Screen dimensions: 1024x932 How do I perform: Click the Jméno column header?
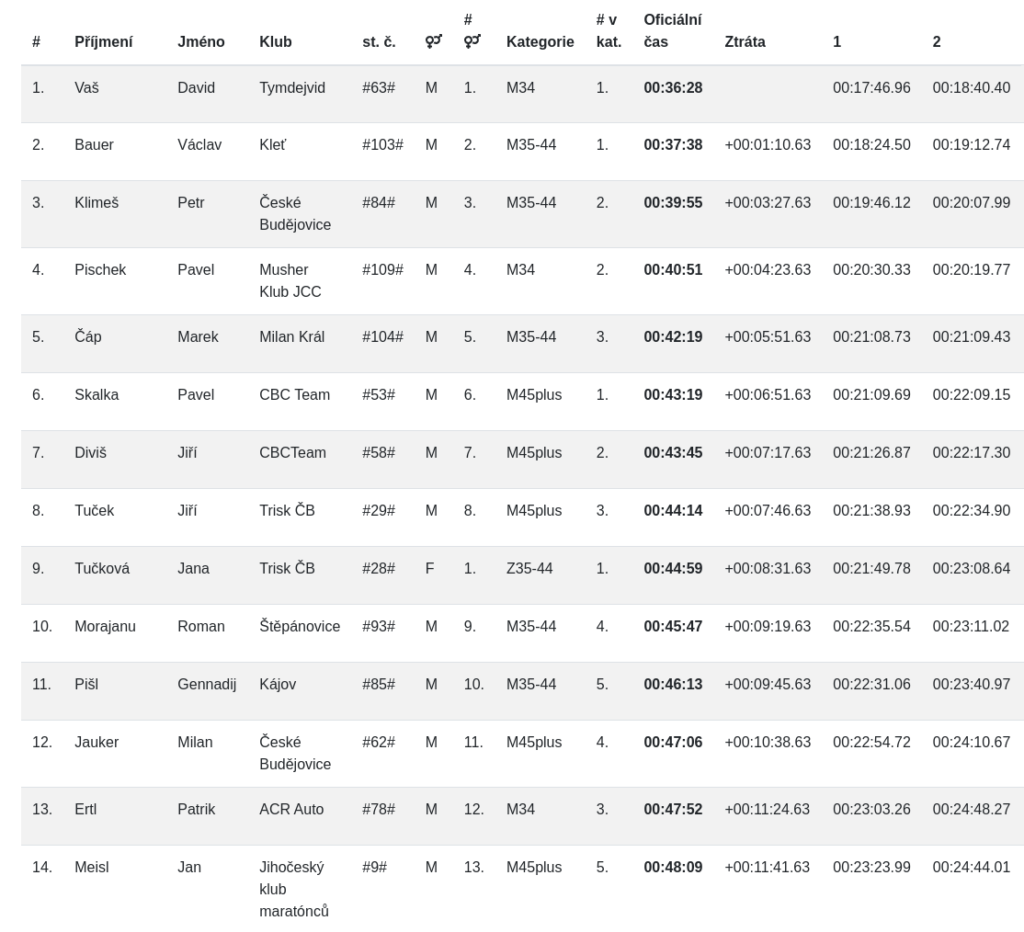point(201,43)
